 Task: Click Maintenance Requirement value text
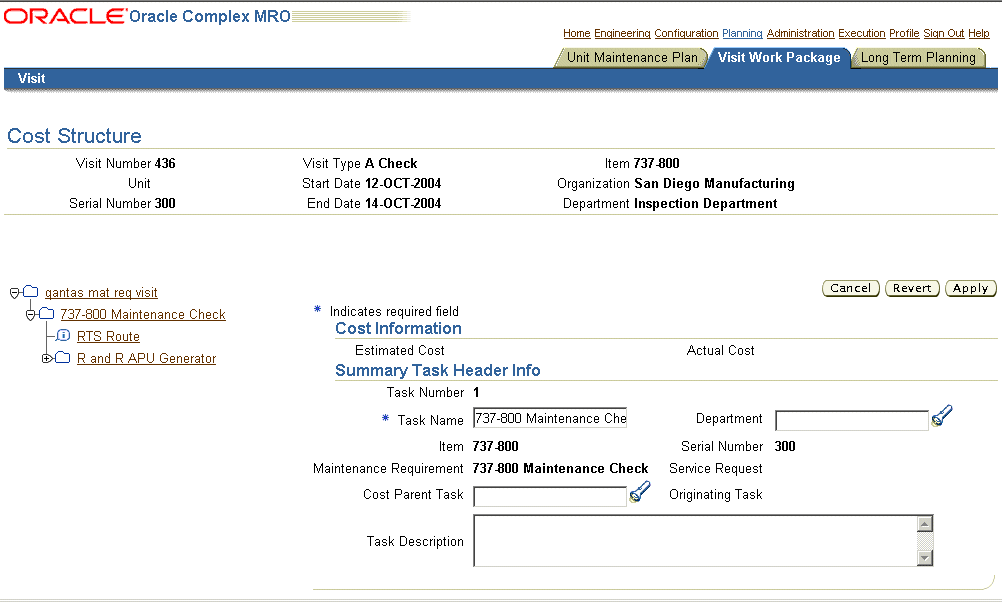tap(560, 468)
